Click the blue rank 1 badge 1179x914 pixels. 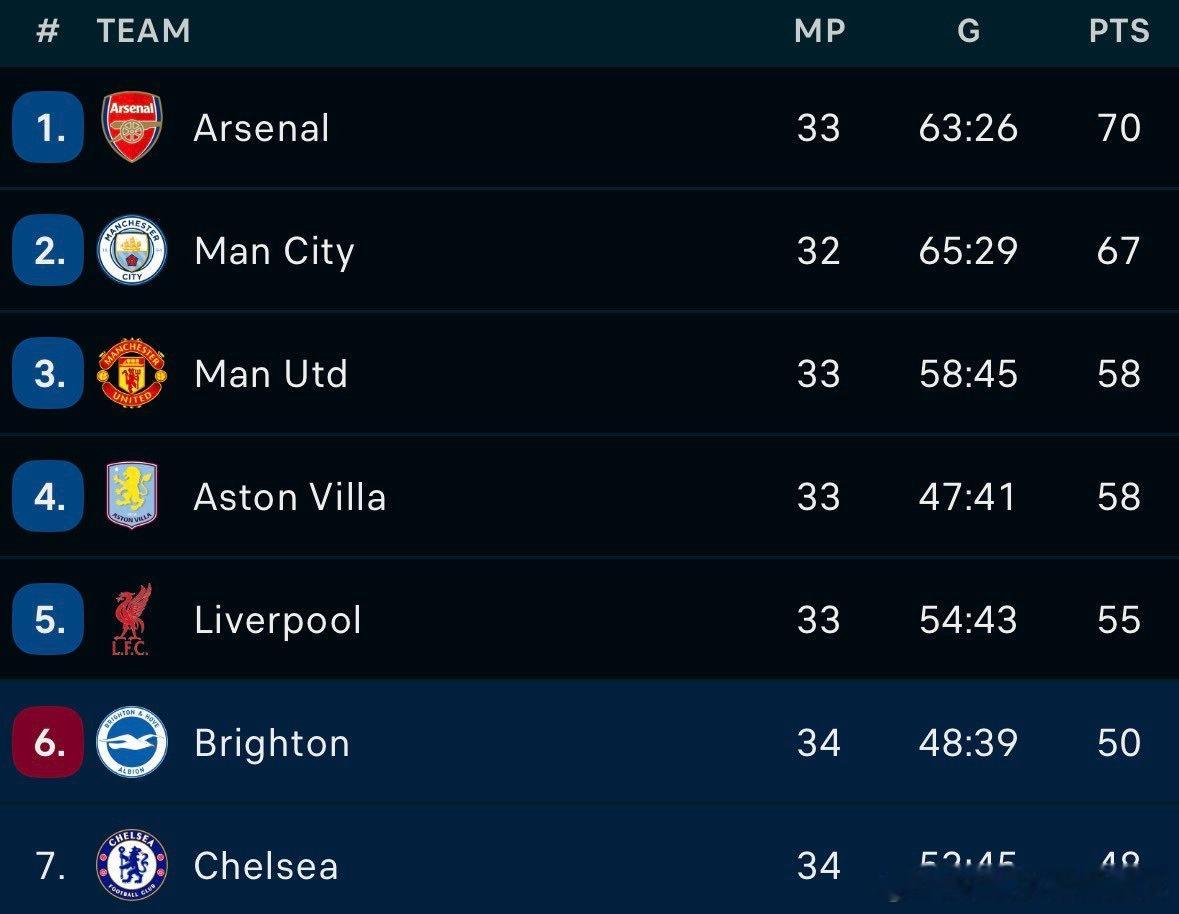[48, 127]
